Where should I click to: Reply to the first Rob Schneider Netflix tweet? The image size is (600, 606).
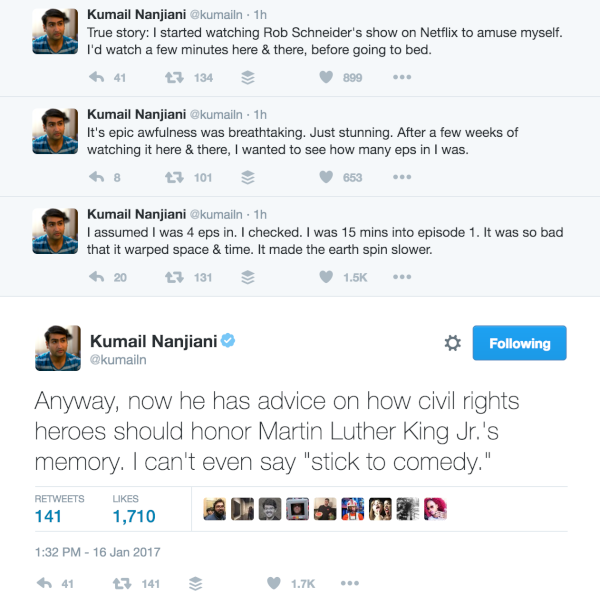[96, 77]
